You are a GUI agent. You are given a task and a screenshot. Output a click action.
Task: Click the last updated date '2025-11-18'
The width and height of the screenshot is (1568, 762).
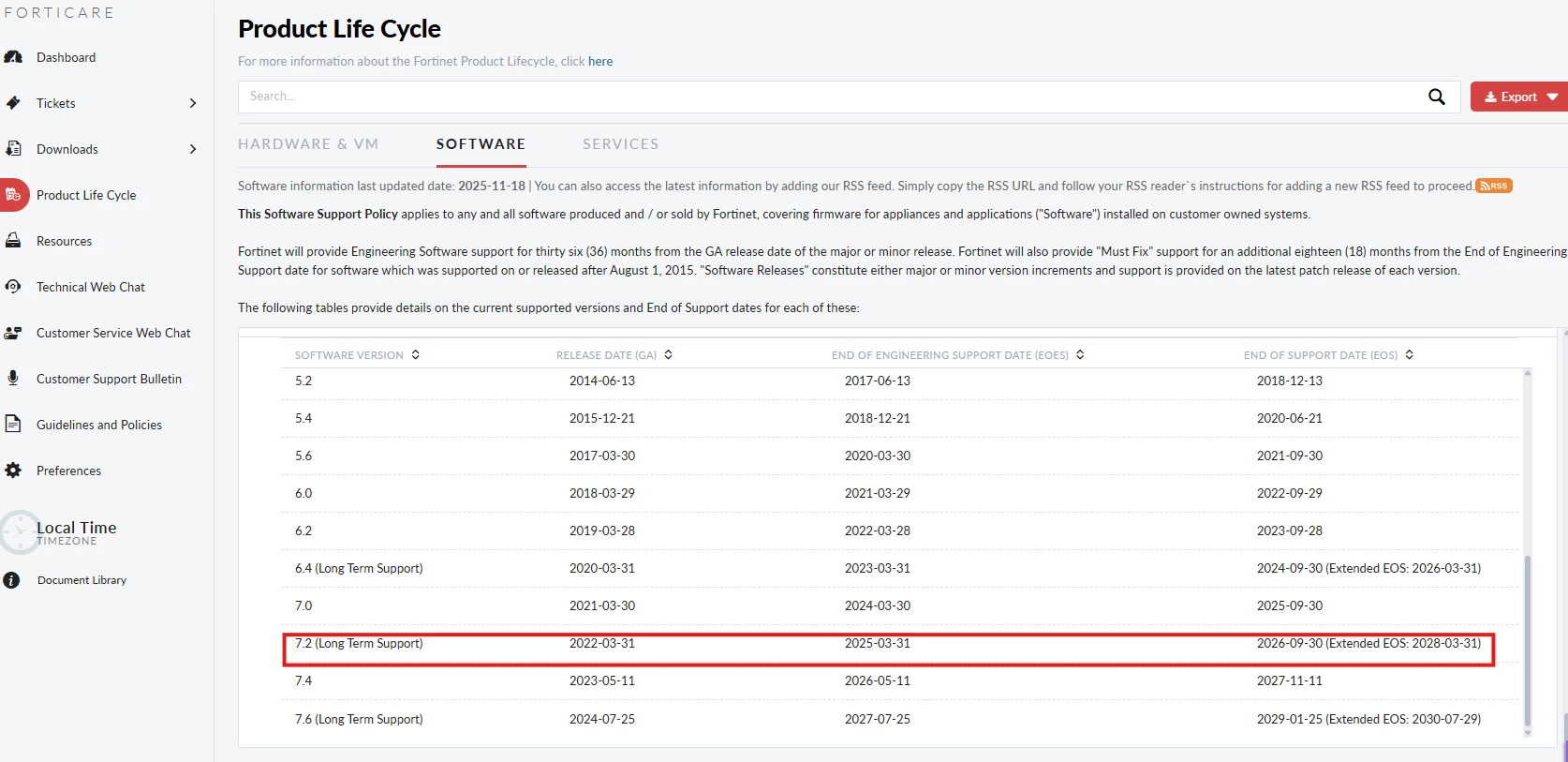pyautogui.click(x=492, y=186)
